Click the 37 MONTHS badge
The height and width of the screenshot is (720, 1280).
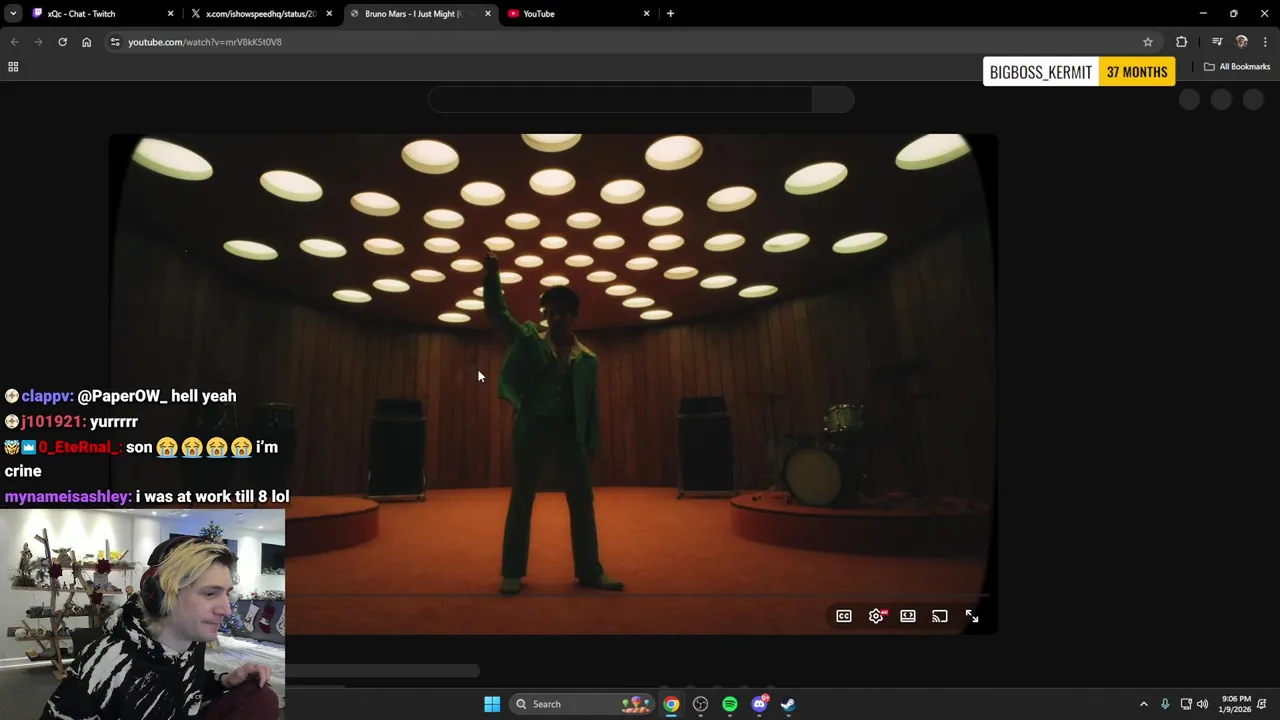click(x=1137, y=72)
